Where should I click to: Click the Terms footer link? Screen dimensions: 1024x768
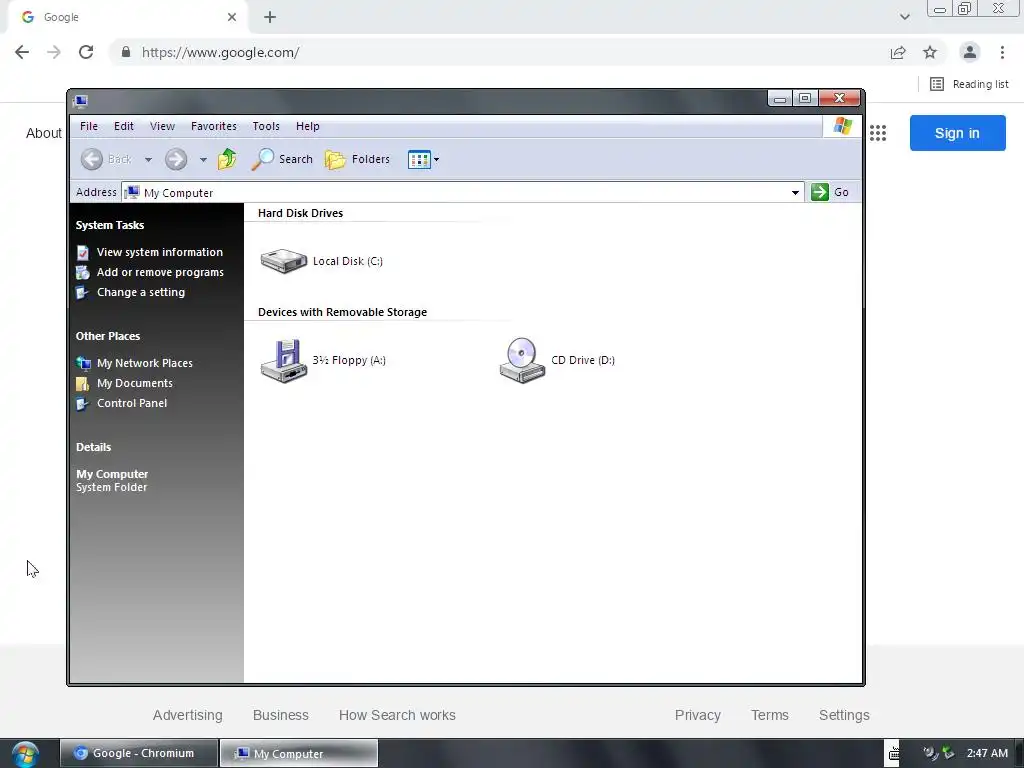(770, 715)
